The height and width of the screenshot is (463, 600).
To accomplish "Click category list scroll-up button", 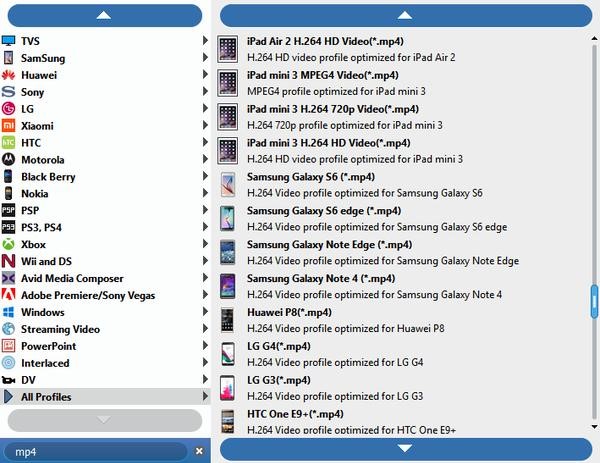I will point(104,16).
